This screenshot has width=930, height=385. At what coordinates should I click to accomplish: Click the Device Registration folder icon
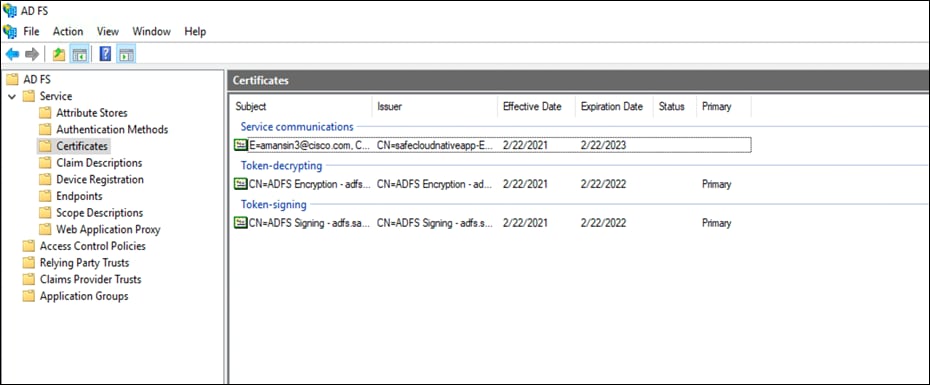click(x=45, y=179)
